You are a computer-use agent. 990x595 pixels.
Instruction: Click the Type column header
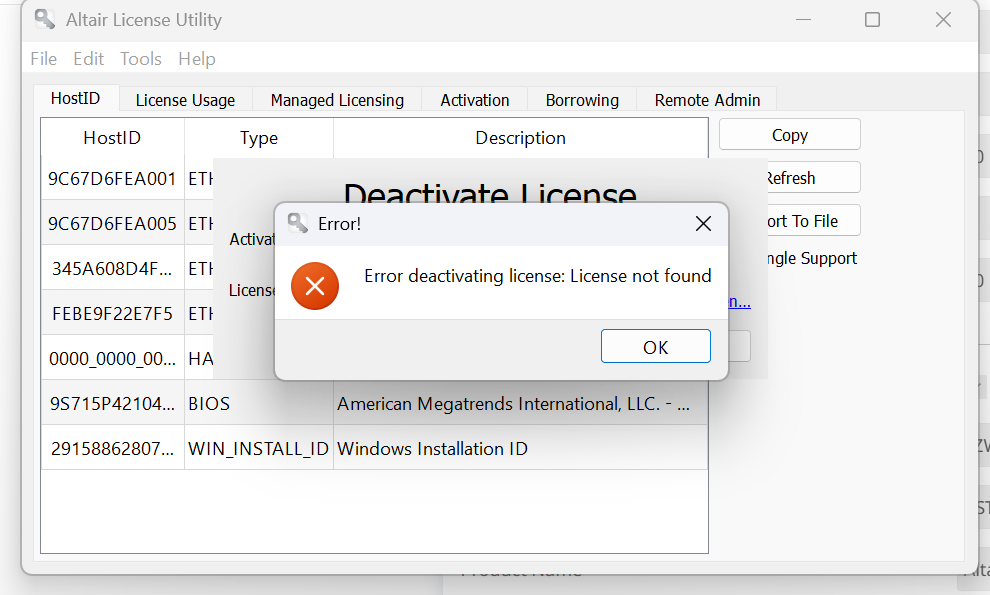(259, 138)
